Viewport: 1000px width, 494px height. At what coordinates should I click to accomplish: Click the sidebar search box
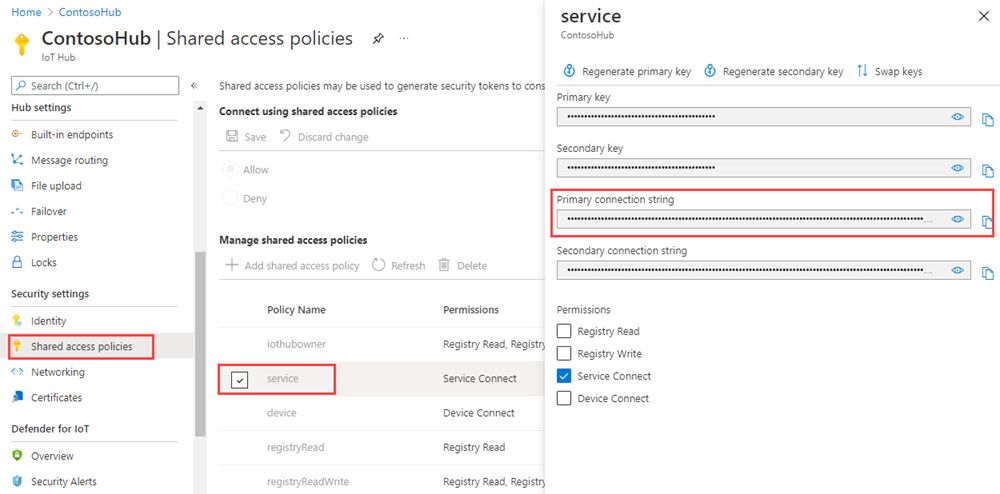coord(96,86)
